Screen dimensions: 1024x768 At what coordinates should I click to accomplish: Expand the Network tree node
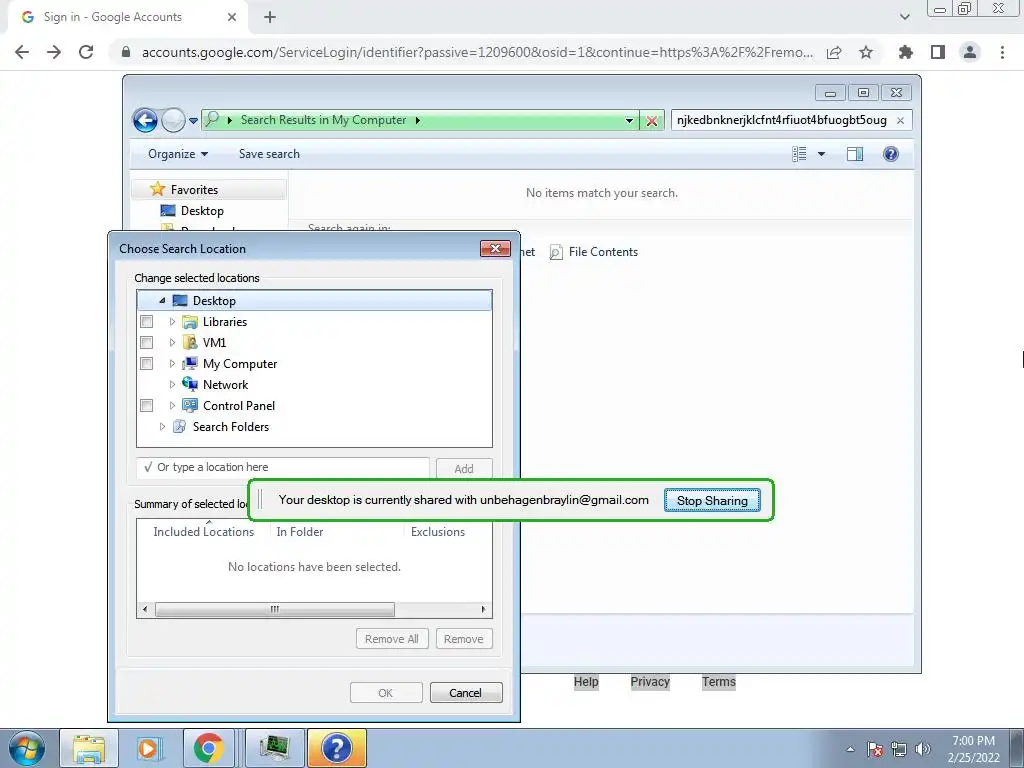click(x=172, y=385)
